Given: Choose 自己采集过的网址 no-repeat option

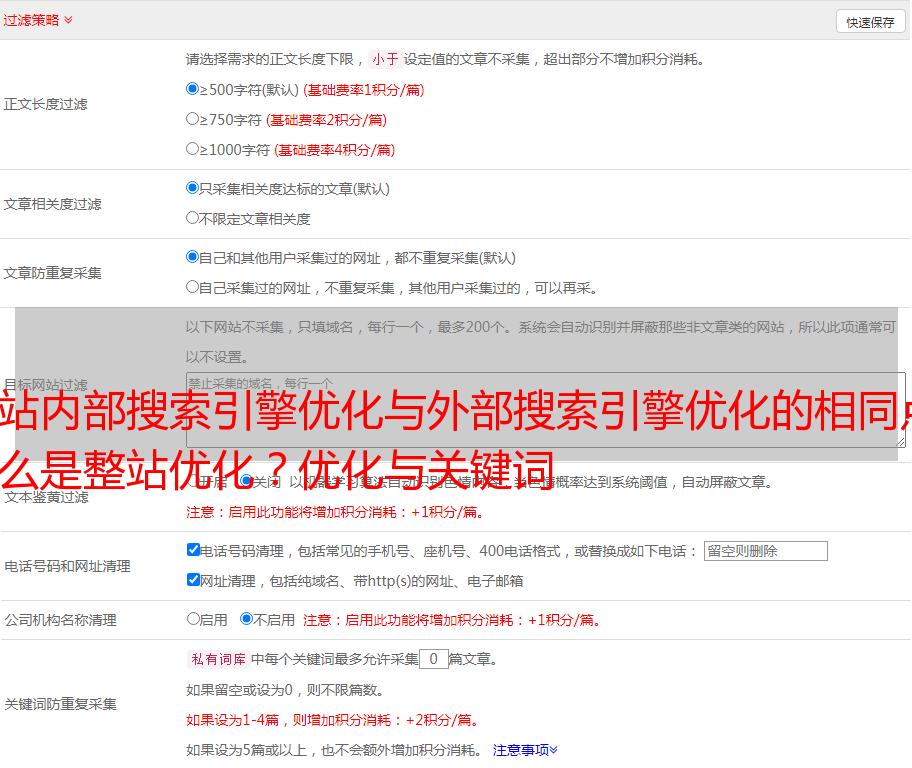Looking at the screenshot, I should (x=193, y=287).
